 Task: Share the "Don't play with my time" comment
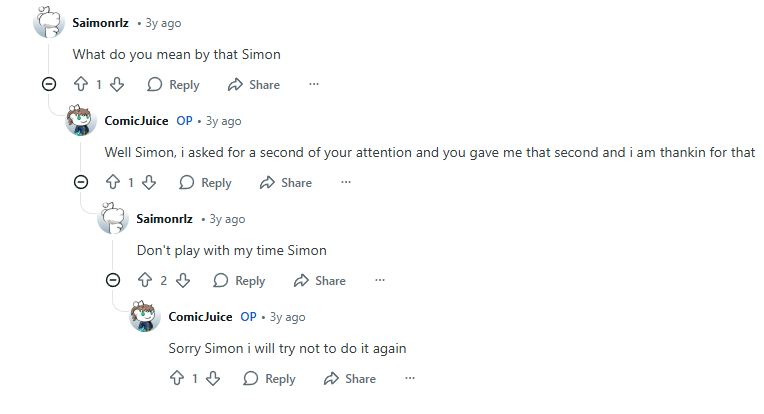click(319, 281)
